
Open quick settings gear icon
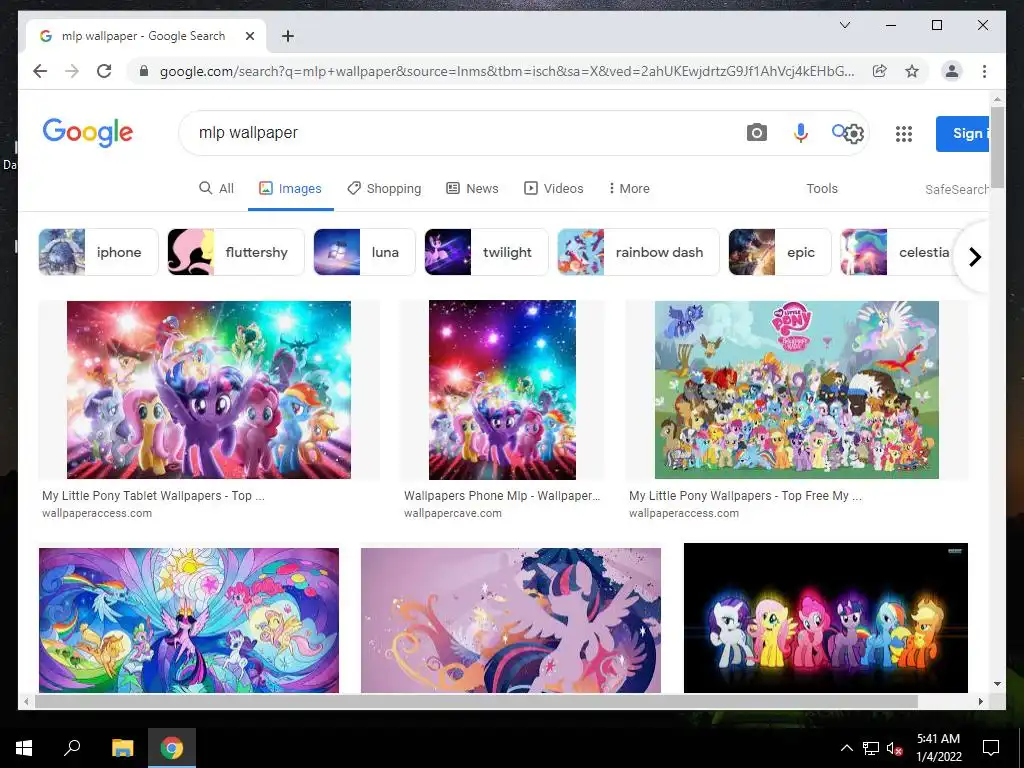coord(854,134)
